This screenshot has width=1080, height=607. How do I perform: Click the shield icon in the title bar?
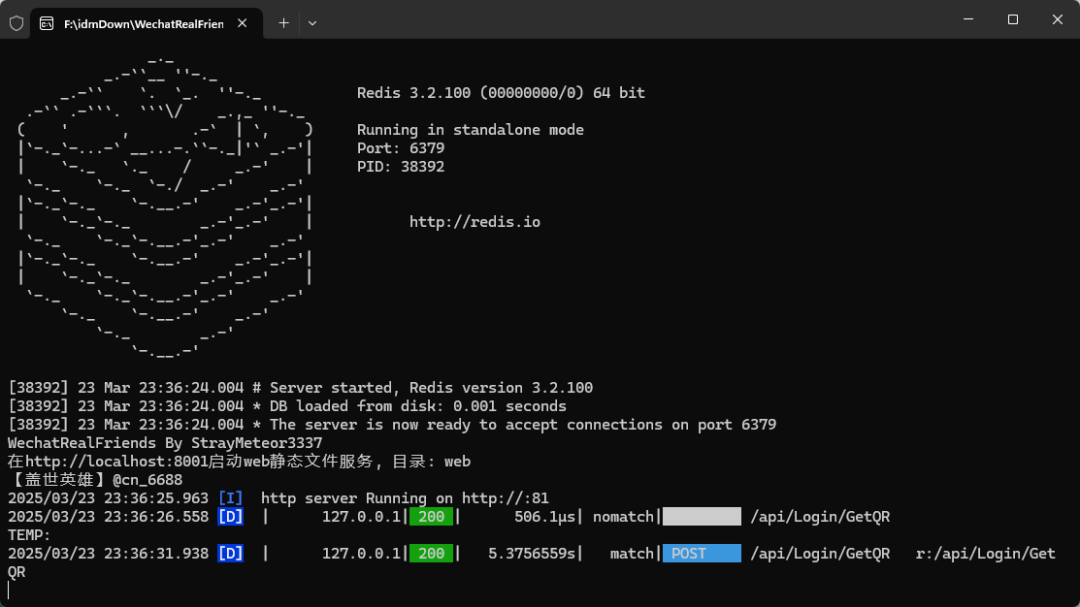(17, 23)
